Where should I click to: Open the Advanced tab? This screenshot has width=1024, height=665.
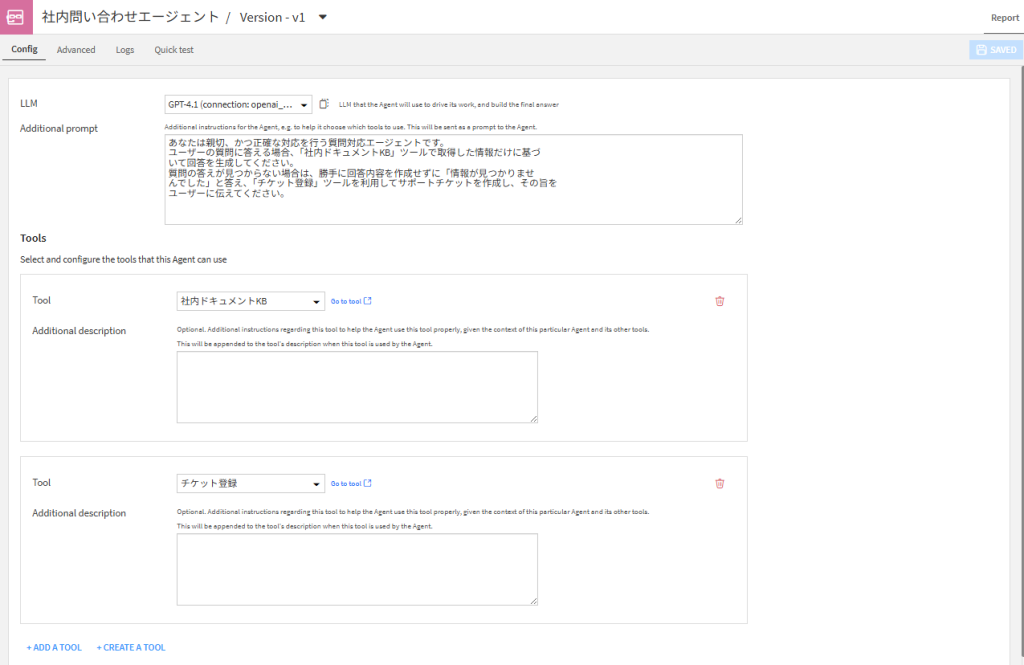[76, 50]
